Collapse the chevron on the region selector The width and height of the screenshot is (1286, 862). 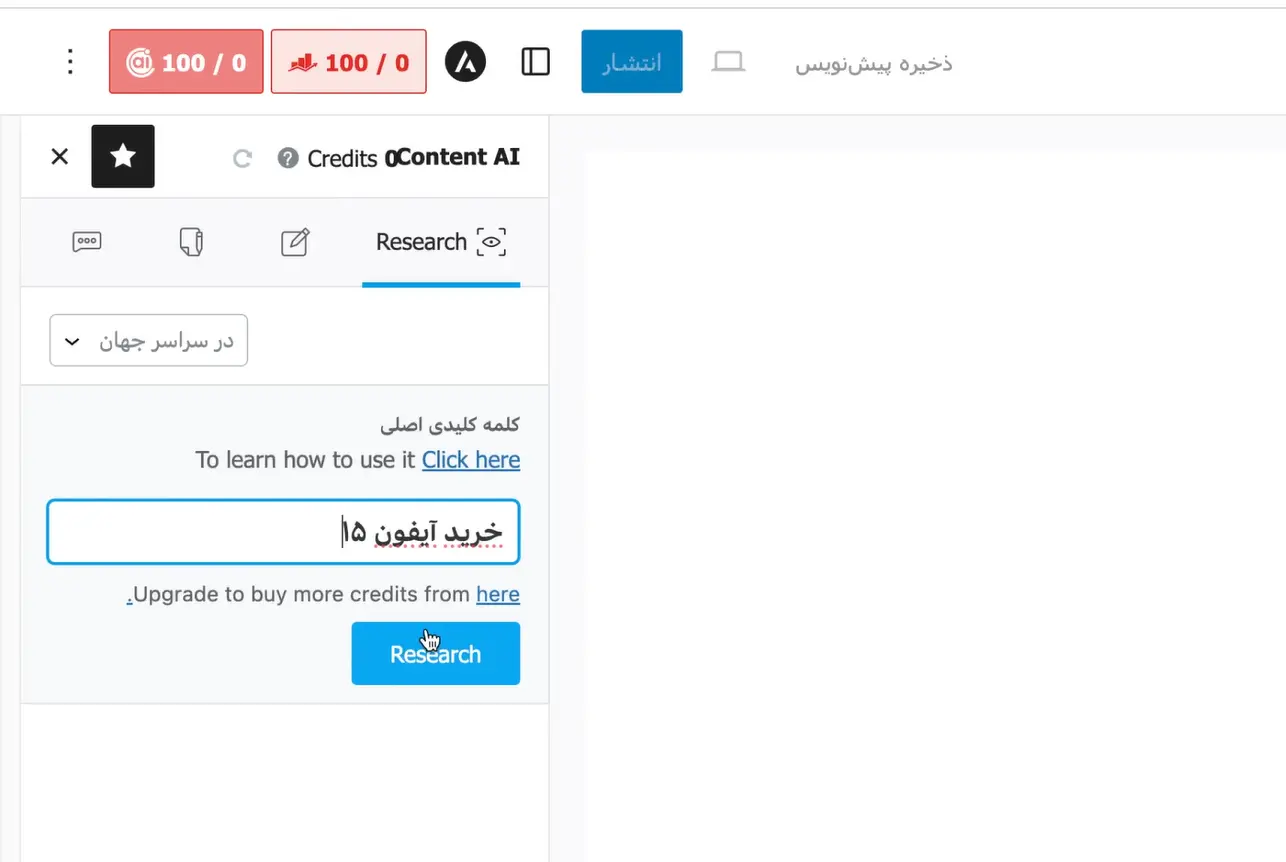click(71, 340)
